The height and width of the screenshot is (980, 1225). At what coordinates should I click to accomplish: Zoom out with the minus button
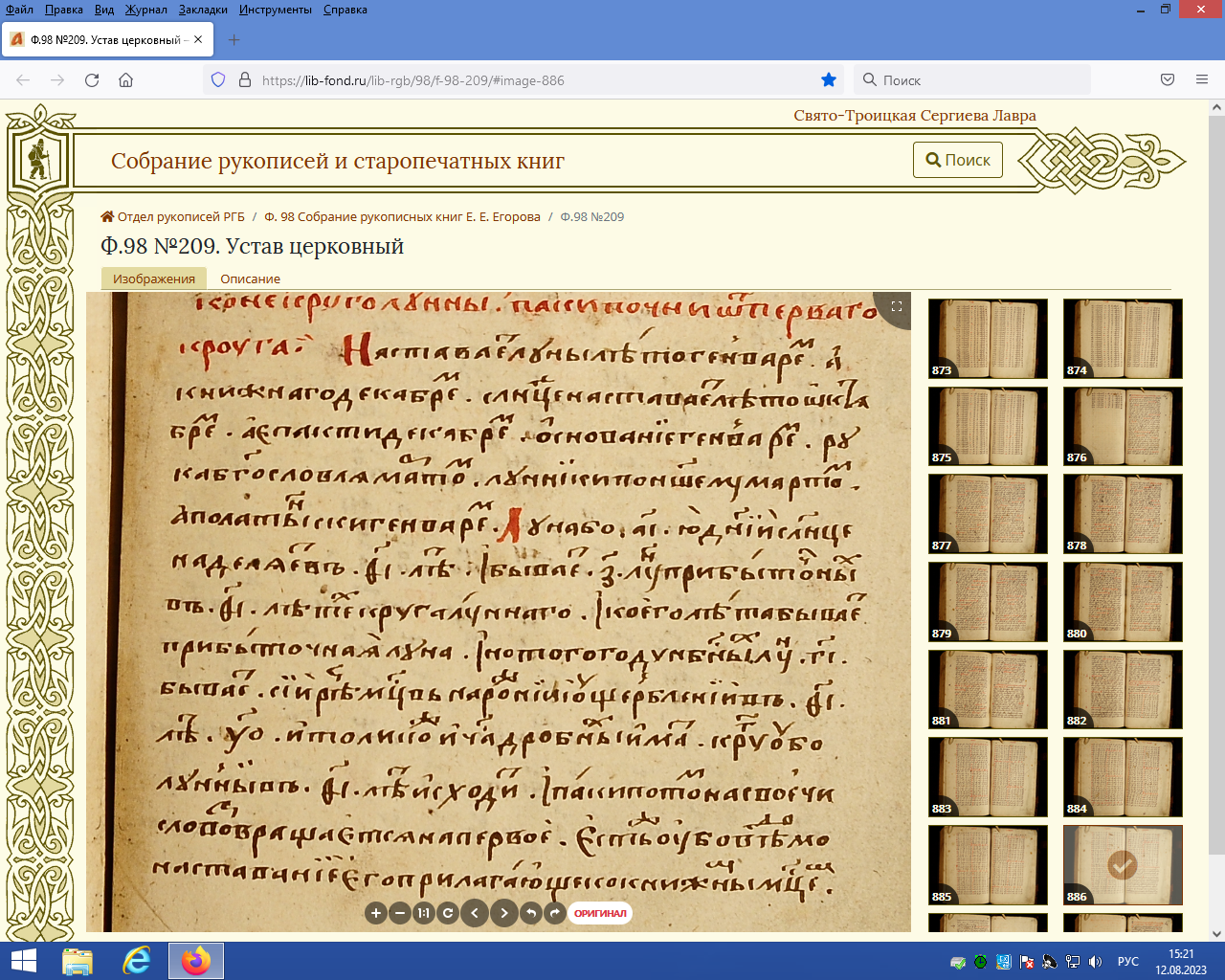[x=400, y=913]
